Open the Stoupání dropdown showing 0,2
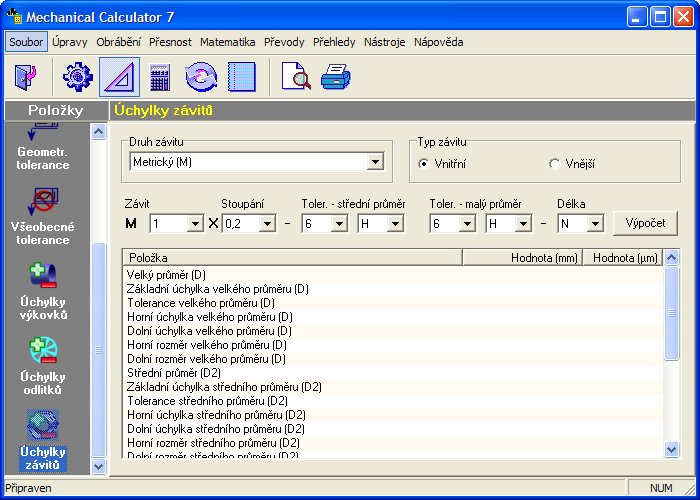Screen dimensions: 700x500 click(267, 224)
